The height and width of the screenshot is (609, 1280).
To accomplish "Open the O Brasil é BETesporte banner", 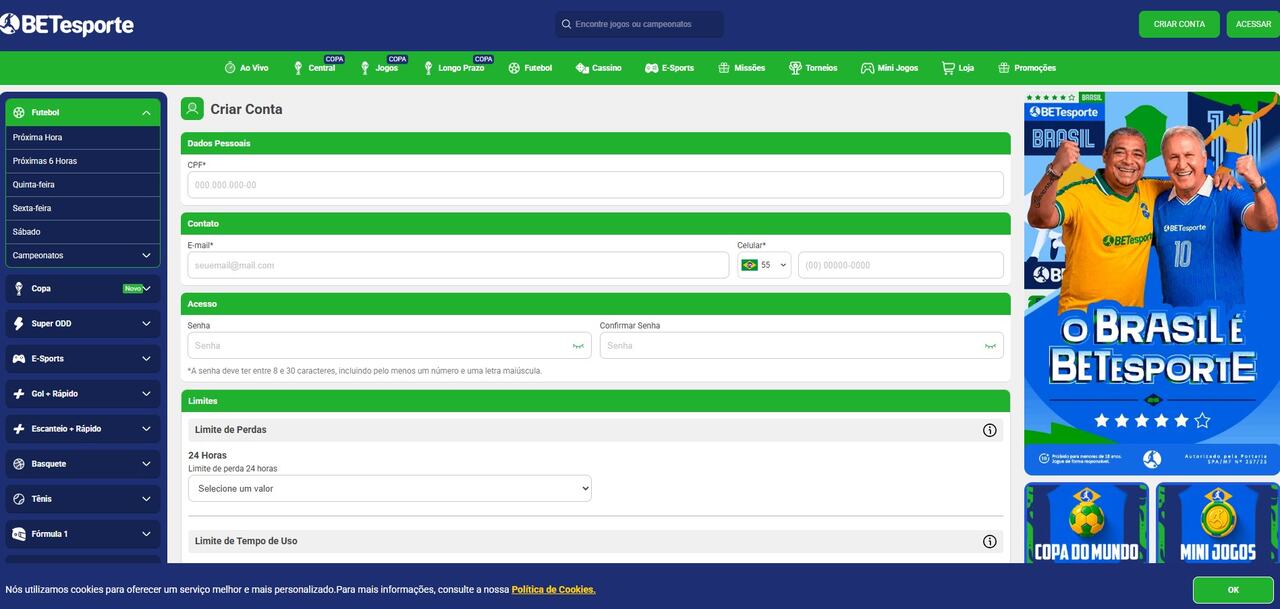I will click(x=1152, y=283).
